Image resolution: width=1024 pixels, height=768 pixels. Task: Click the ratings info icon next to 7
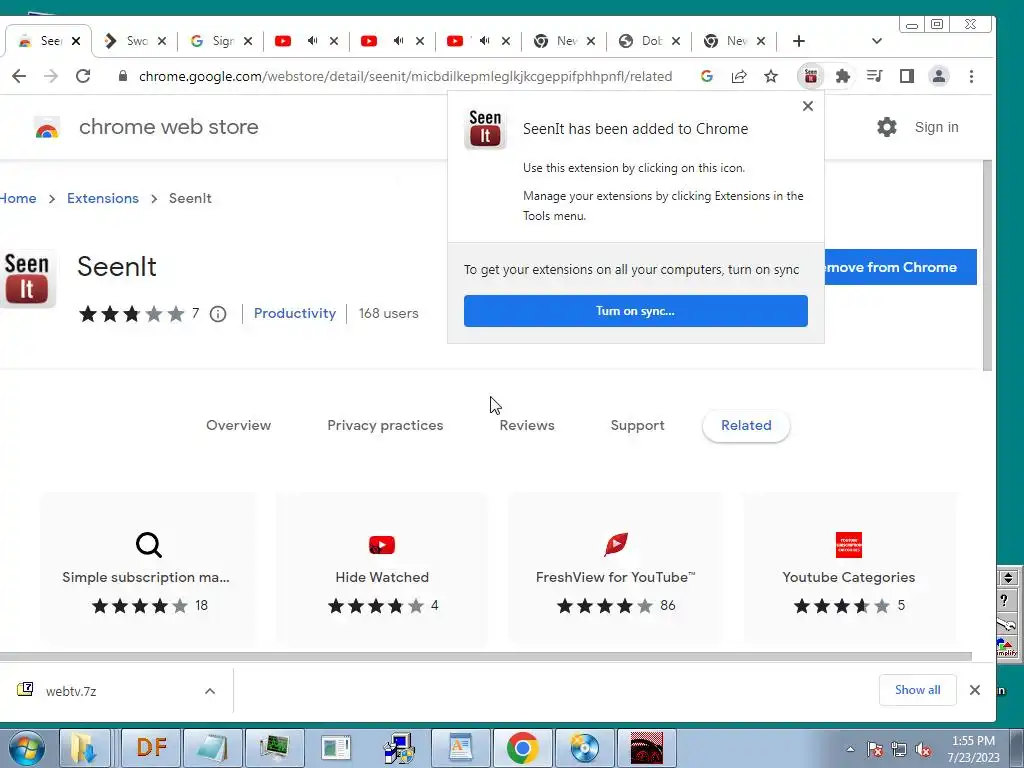218,314
